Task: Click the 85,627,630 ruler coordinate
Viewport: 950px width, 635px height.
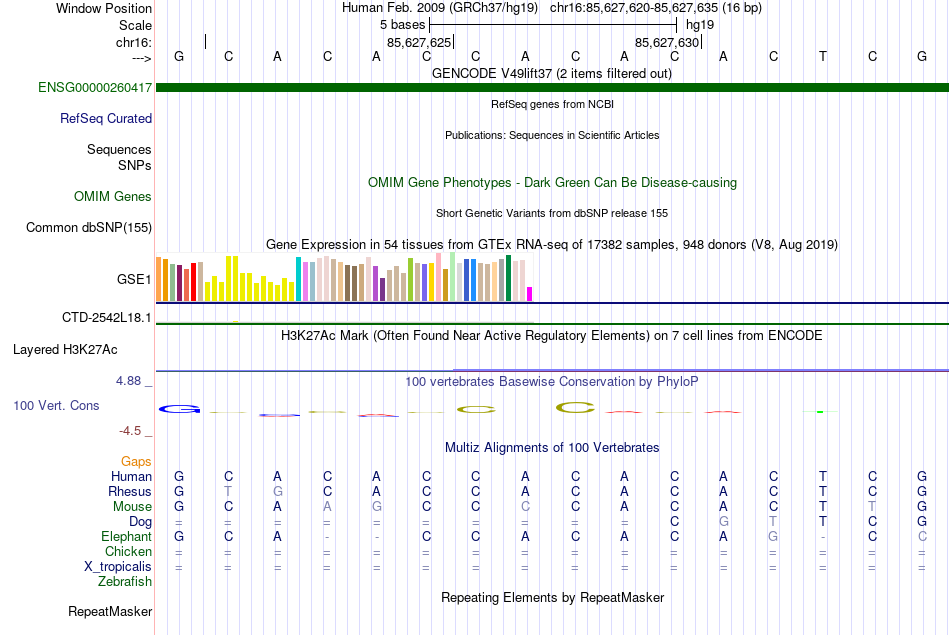Action: pyautogui.click(x=667, y=42)
